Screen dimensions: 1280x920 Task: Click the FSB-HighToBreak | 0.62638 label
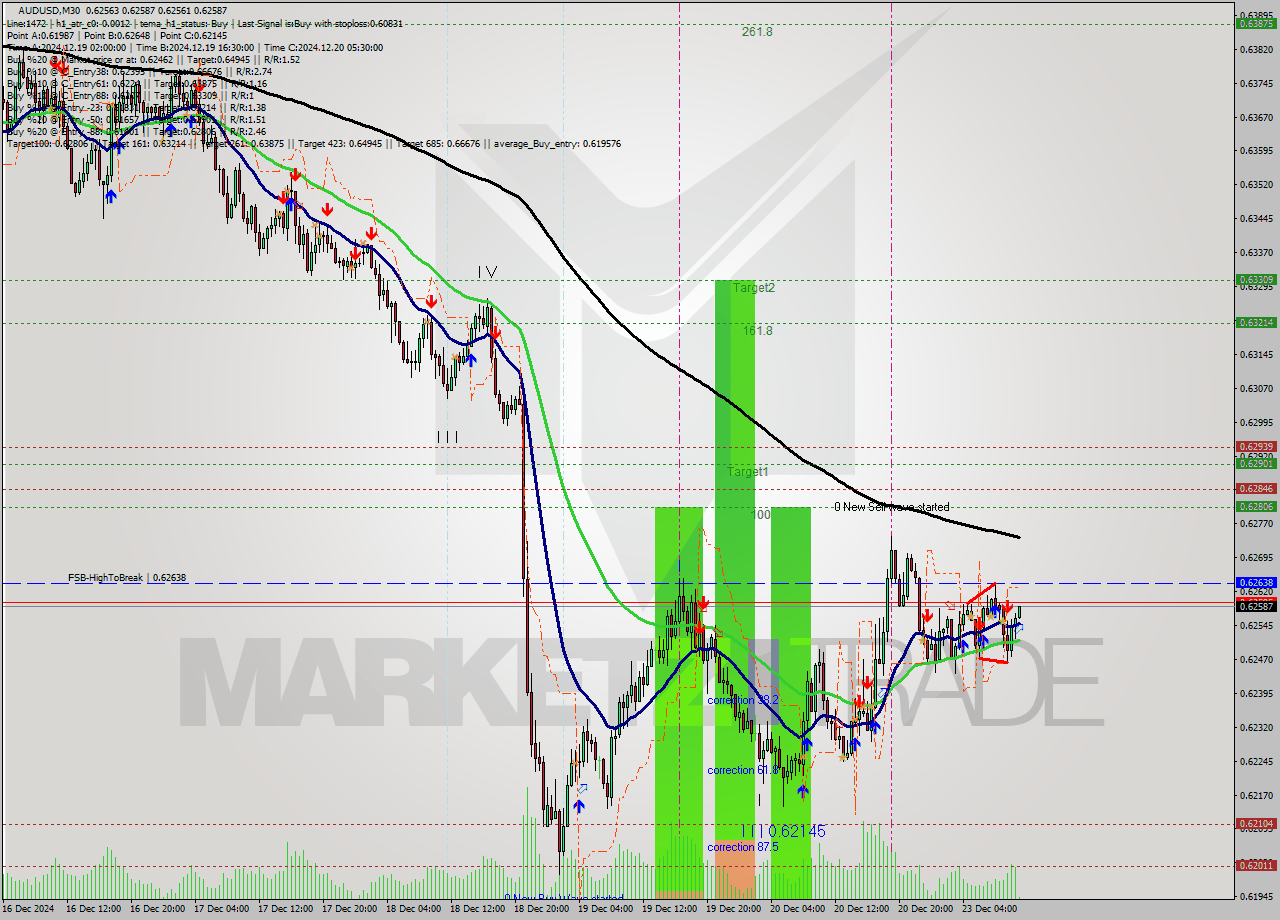click(127, 578)
